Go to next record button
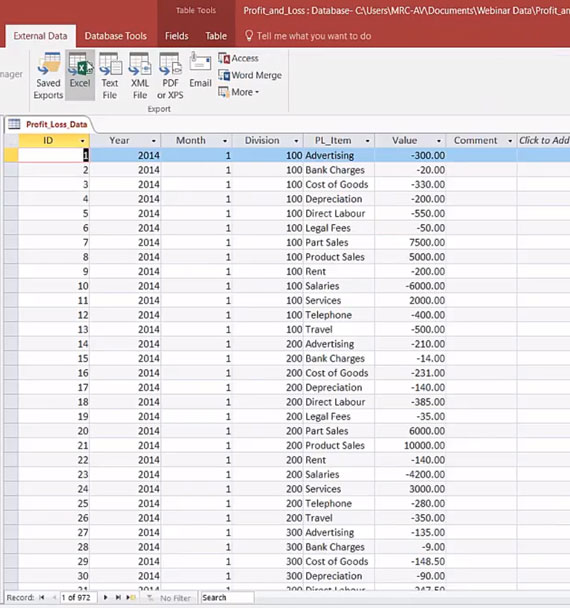This screenshot has width=570, height=608. tap(105, 598)
